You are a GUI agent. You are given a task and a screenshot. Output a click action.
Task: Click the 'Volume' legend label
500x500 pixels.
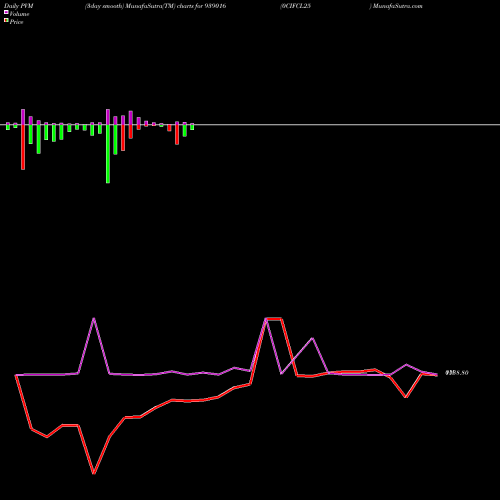(x=19, y=14)
